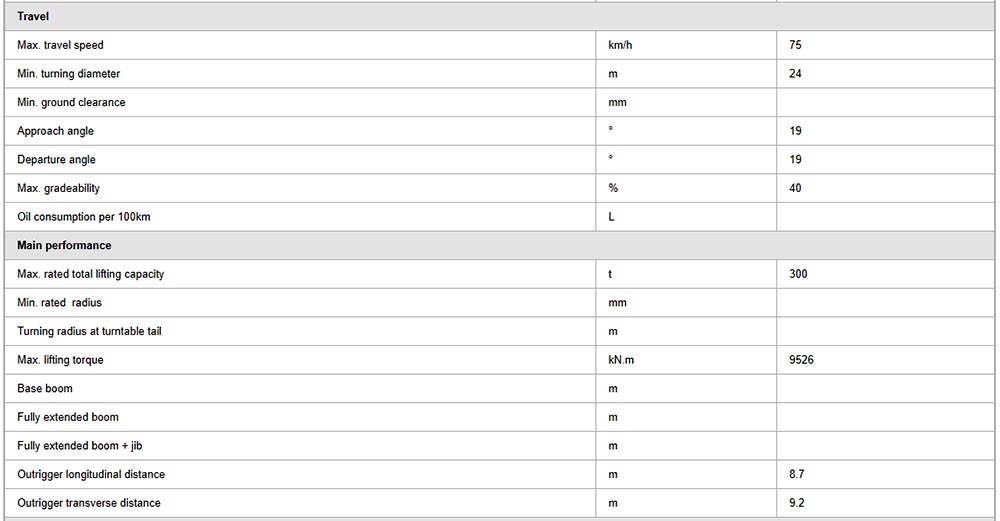Select the kN.m unit cell
The image size is (1000, 521).
click(686, 360)
